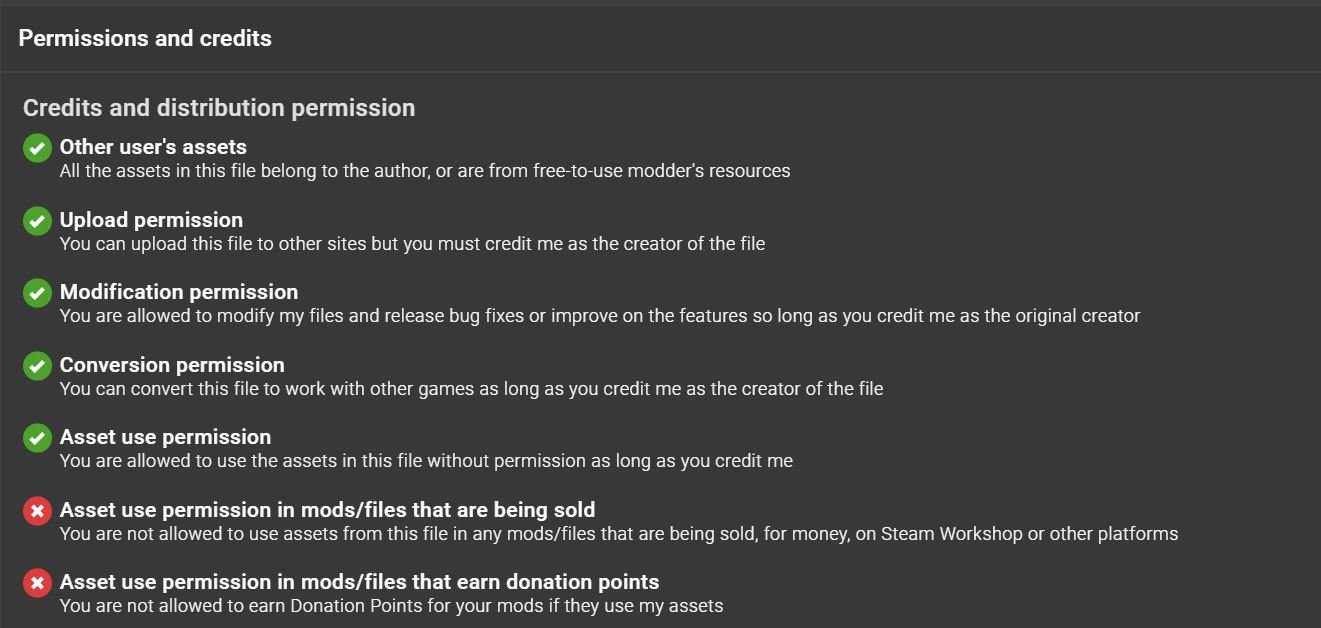Select the Other user's assets title
Viewport: 1321px width, 628px height.
point(153,147)
